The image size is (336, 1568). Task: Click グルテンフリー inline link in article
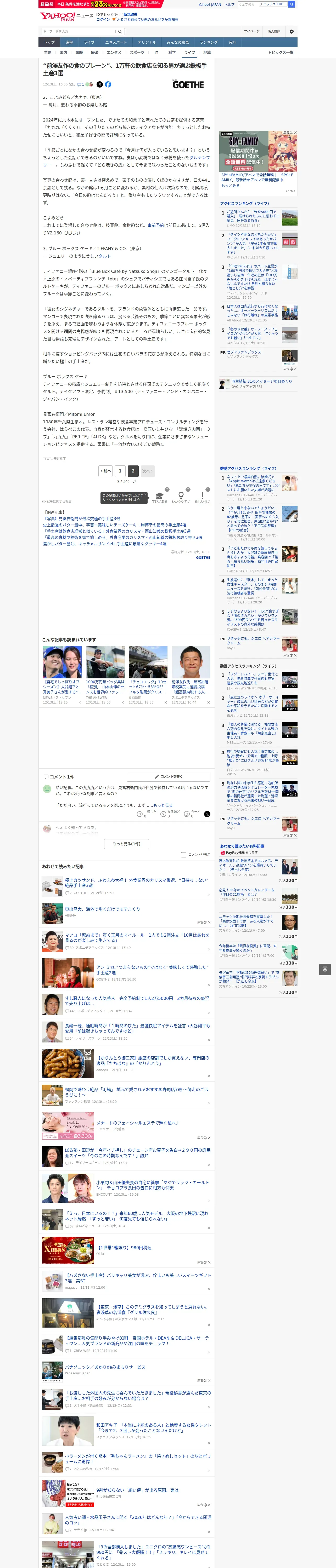click(199, 158)
